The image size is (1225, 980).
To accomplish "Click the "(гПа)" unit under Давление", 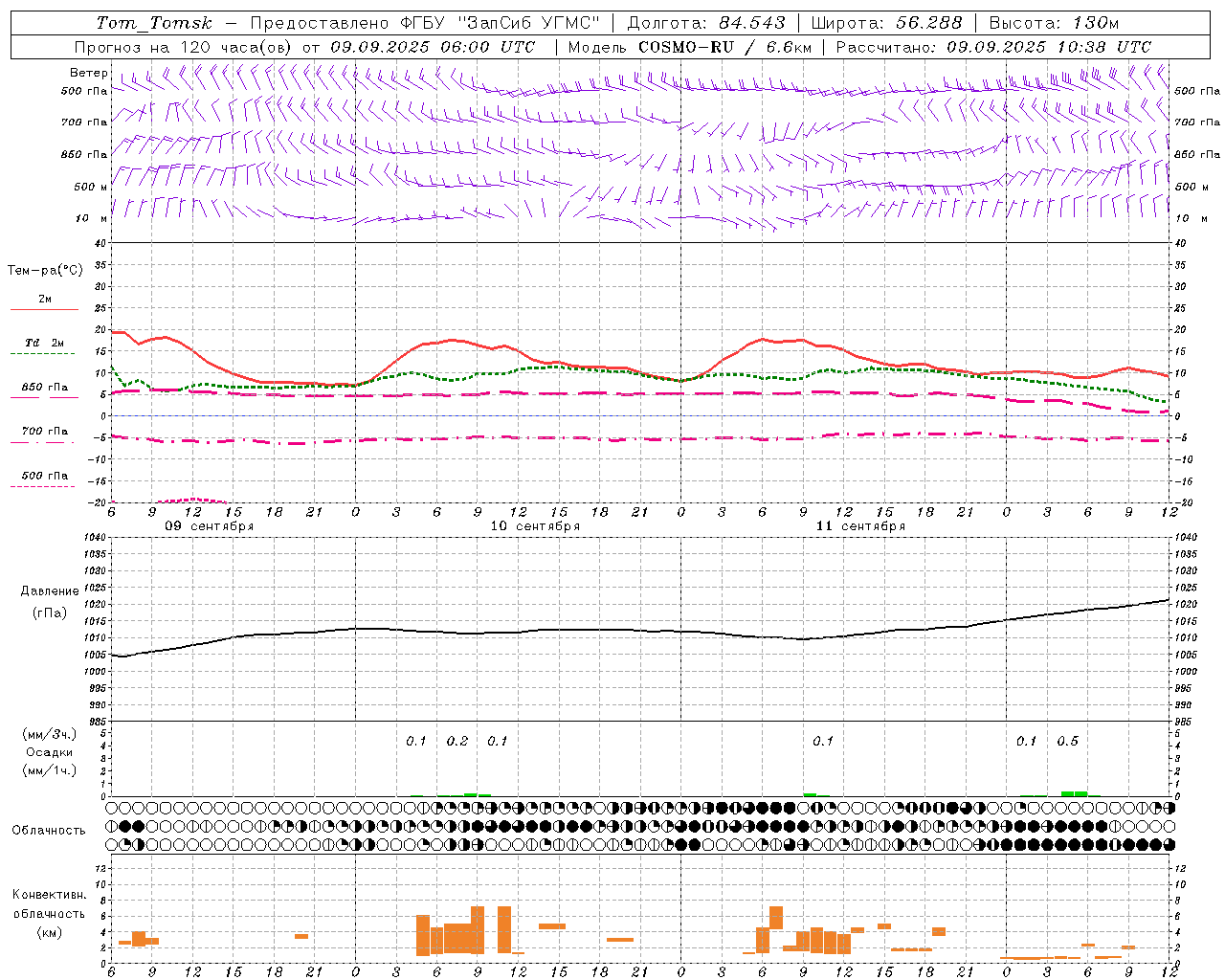I will pyautogui.click(x=49, y=613).
